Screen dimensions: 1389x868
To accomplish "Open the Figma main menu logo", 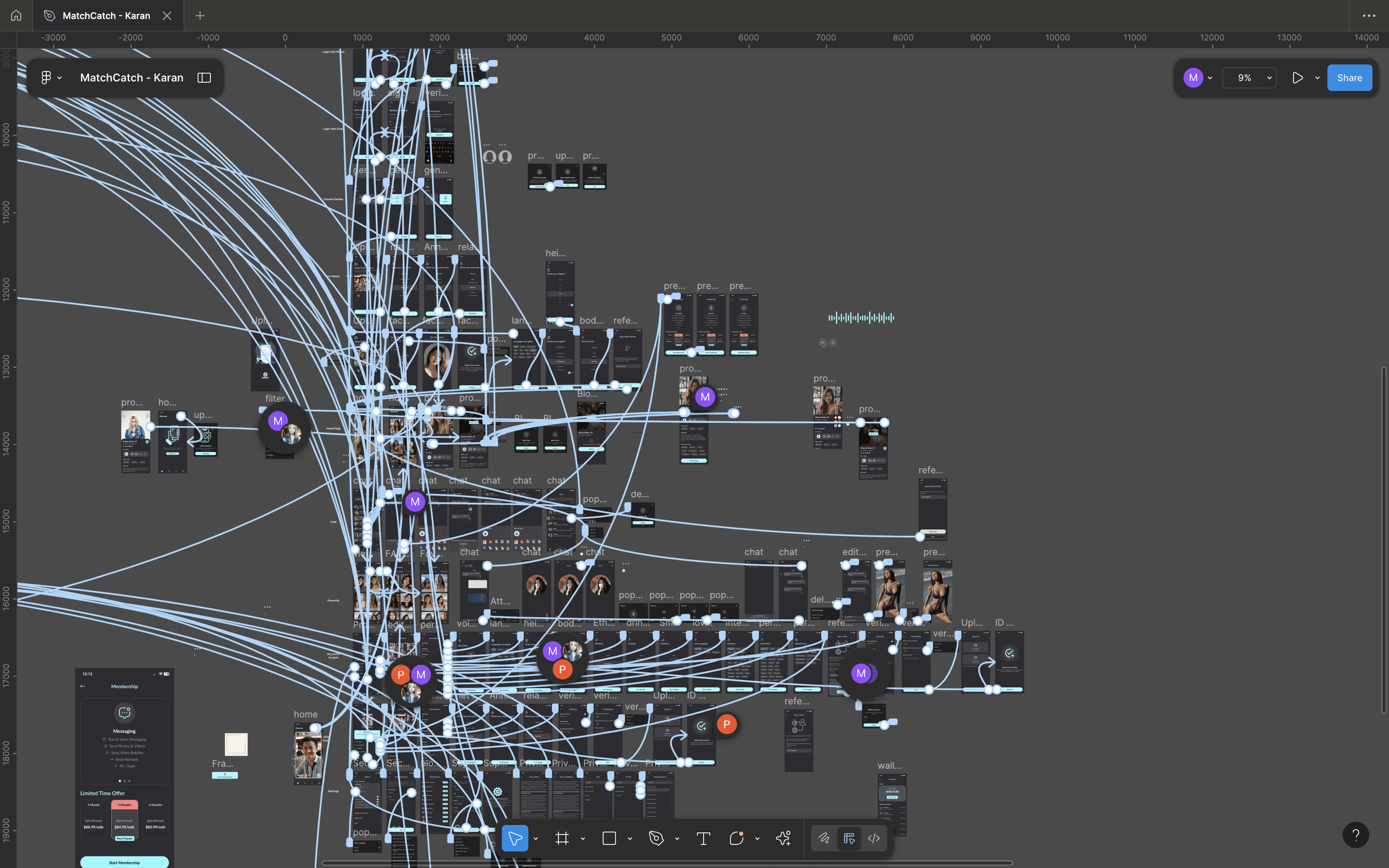I will pos(46,78).
